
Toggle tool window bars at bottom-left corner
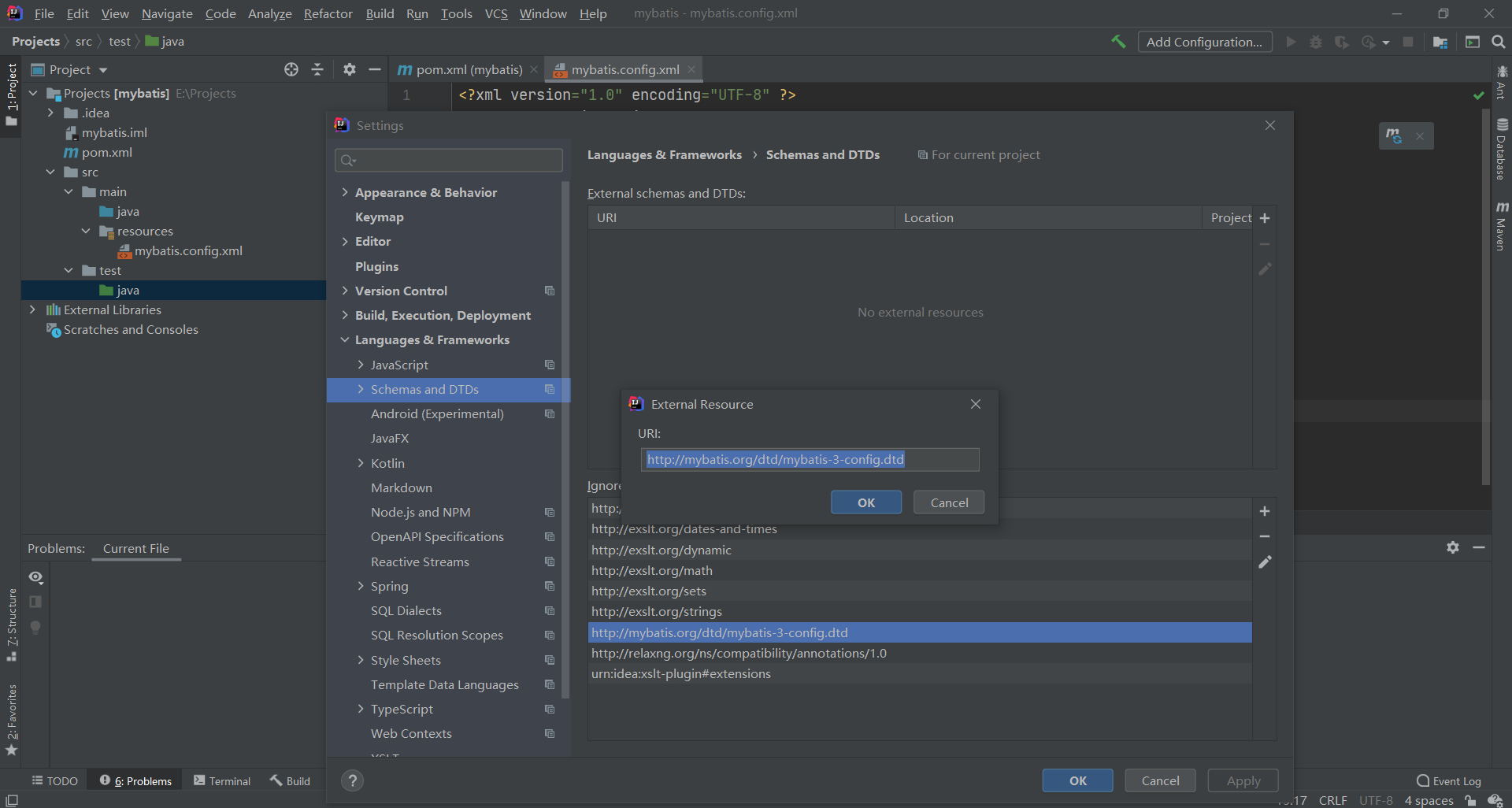[12, 800]
